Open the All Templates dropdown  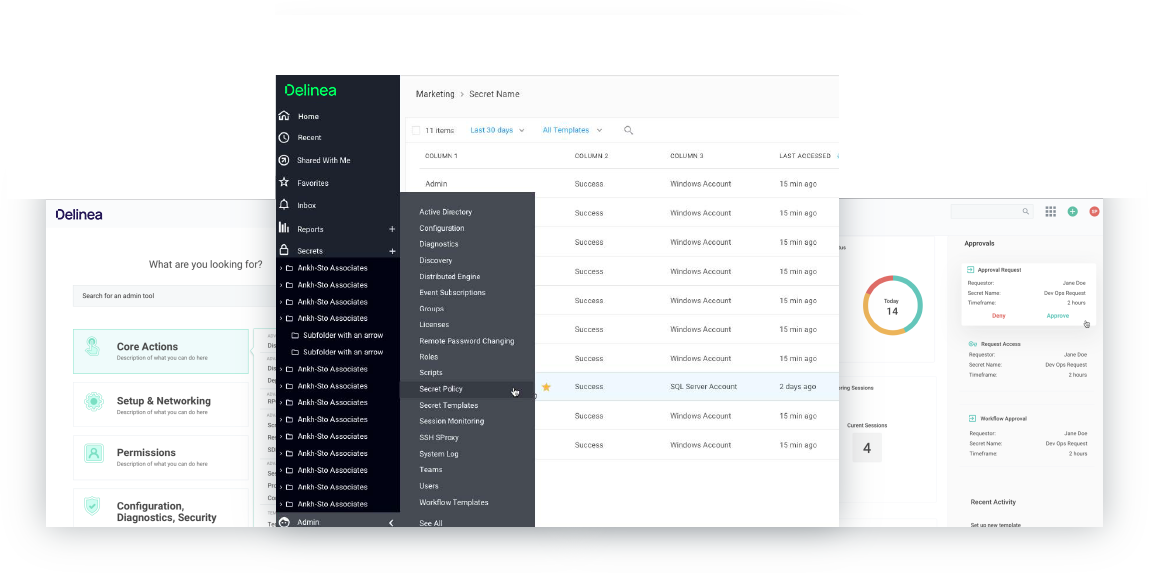point(572,130)
